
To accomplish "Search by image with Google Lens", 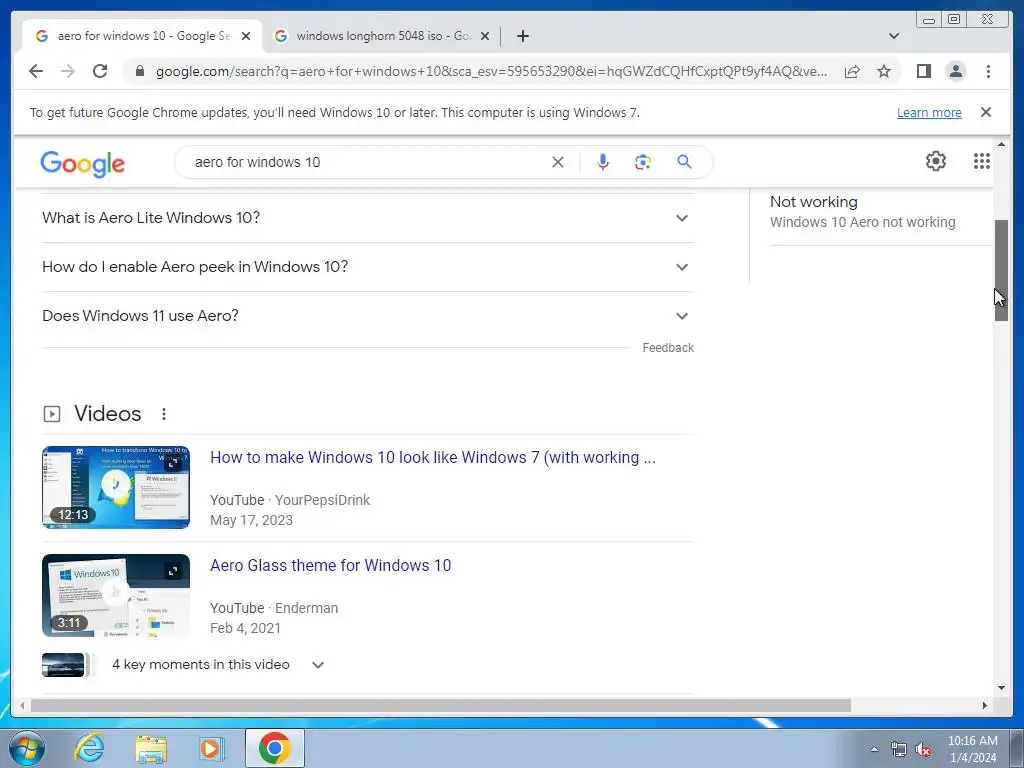I will 643,162.
